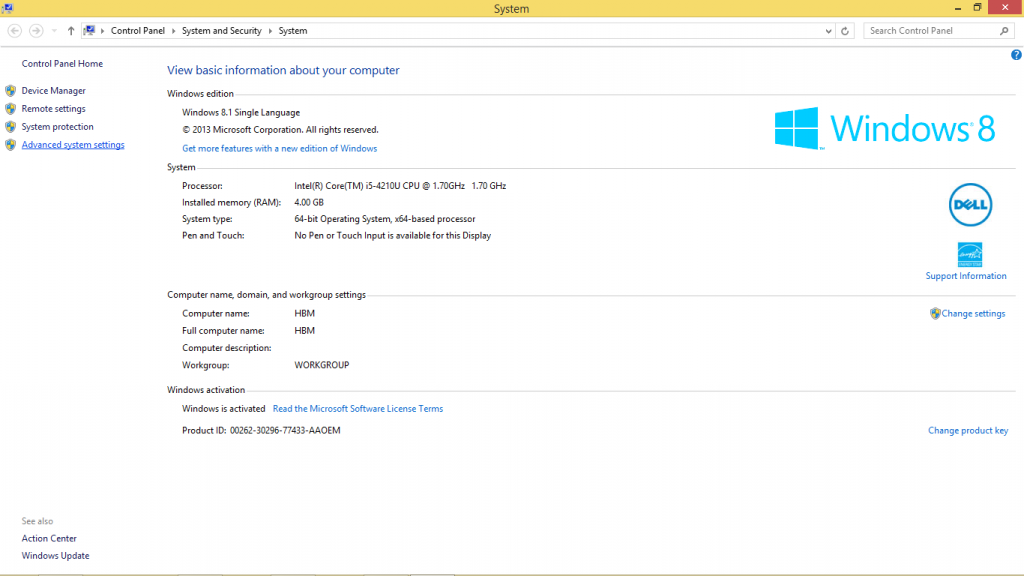The image size is (1024, 576).
Task: Click the shield icon beside Change settings
Action: click(x=935, y=313)
